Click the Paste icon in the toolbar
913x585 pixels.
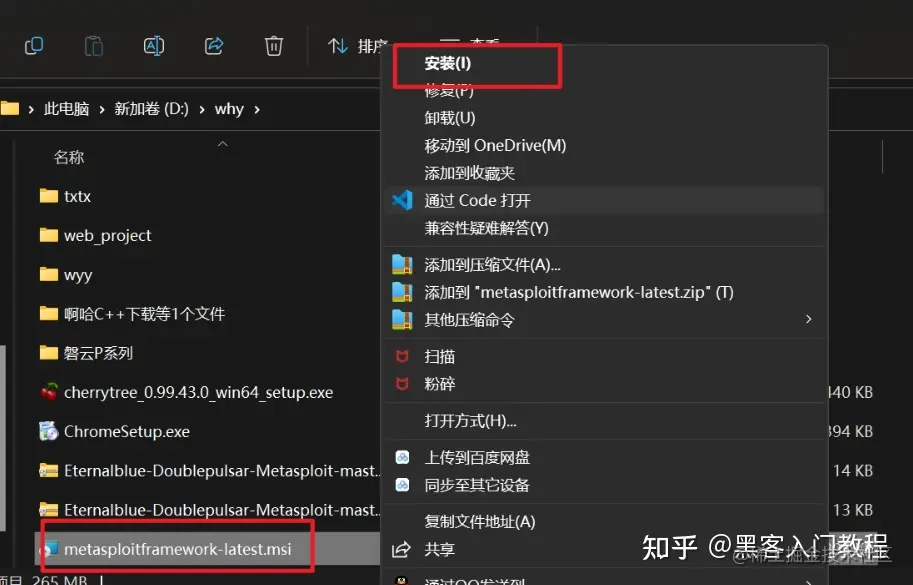click(93, 45)
